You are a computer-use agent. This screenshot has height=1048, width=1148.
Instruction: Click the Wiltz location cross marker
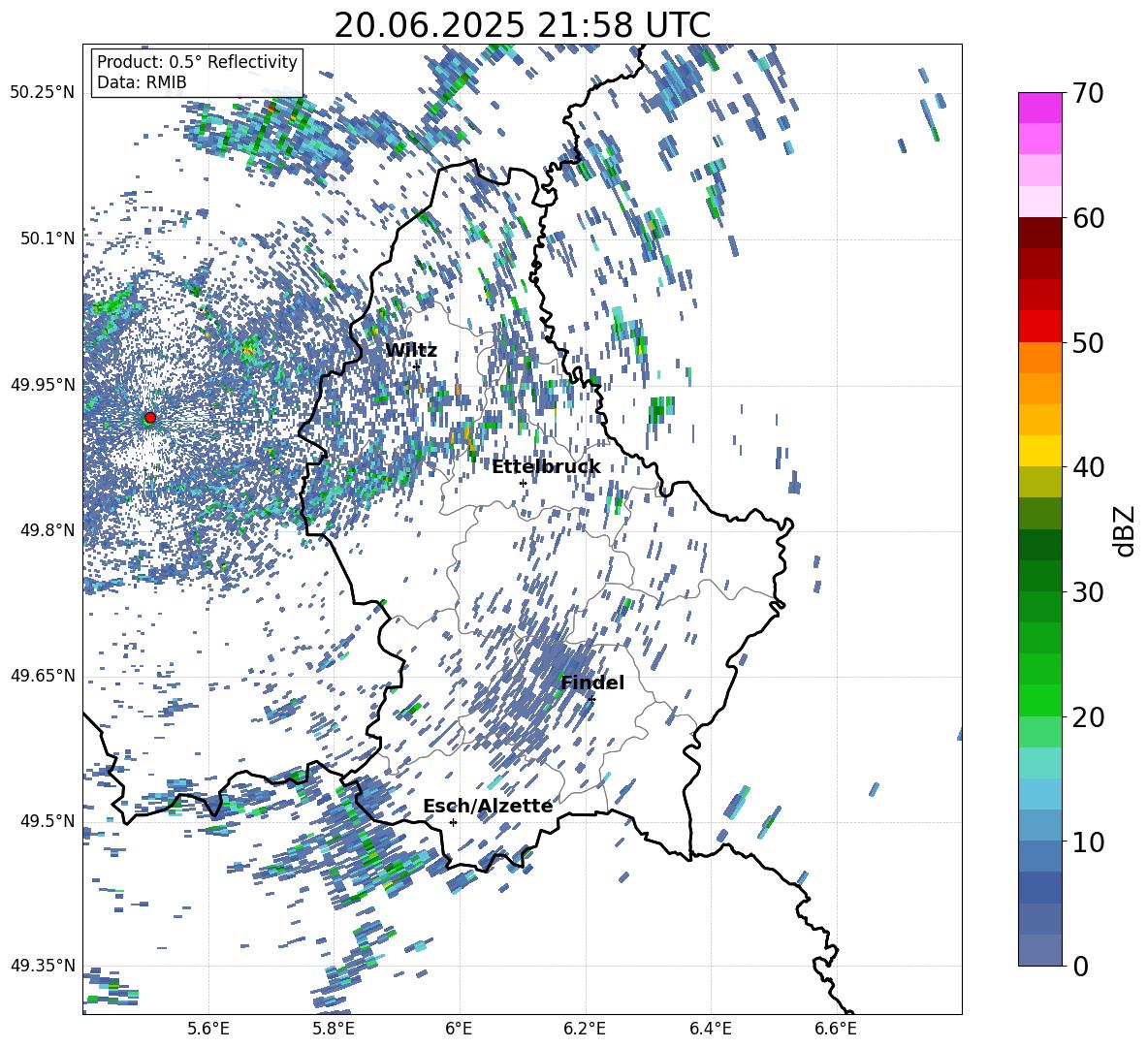[417, 365]
